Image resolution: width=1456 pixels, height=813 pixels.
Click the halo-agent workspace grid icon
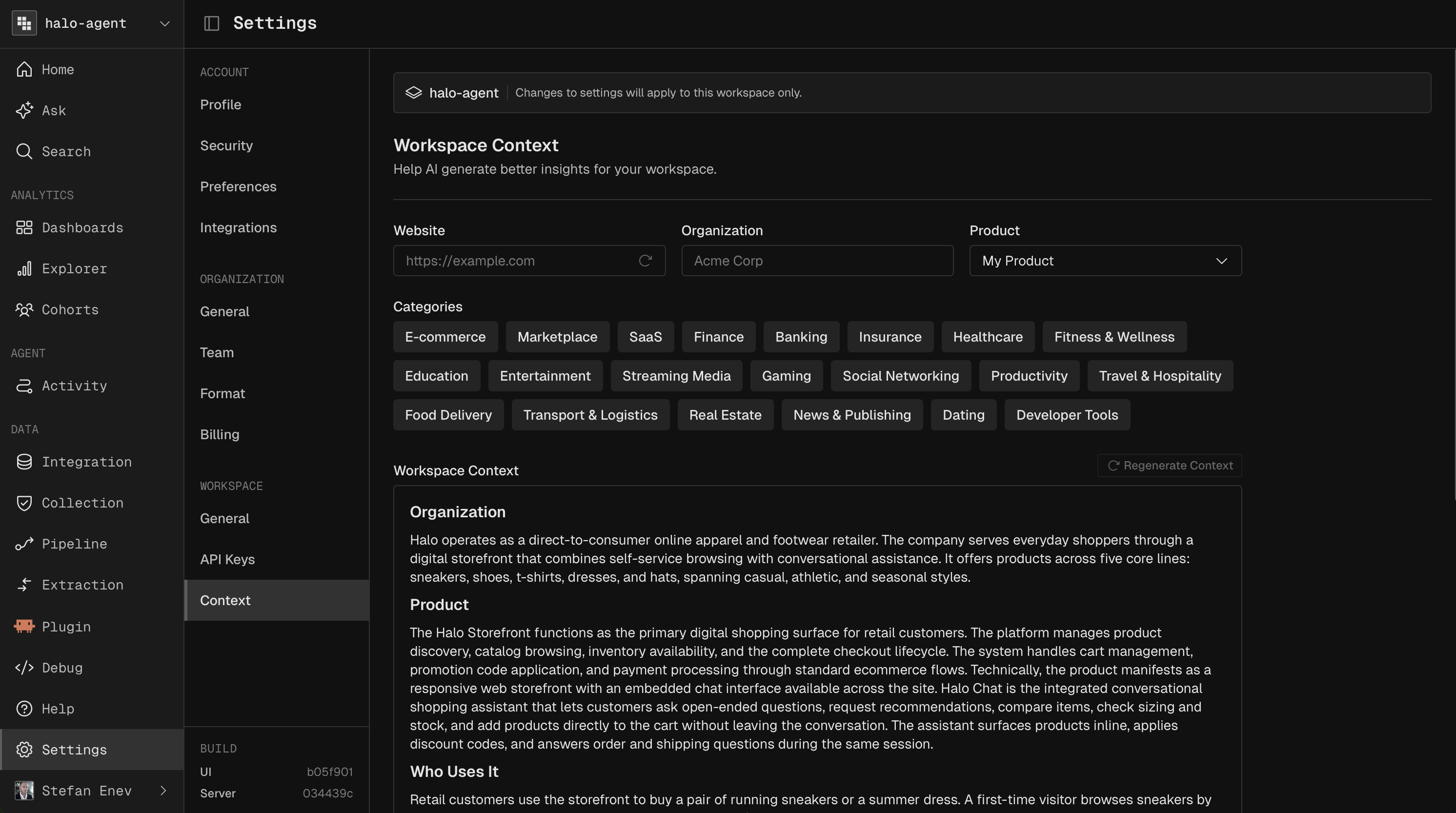[x=24, y=23]
